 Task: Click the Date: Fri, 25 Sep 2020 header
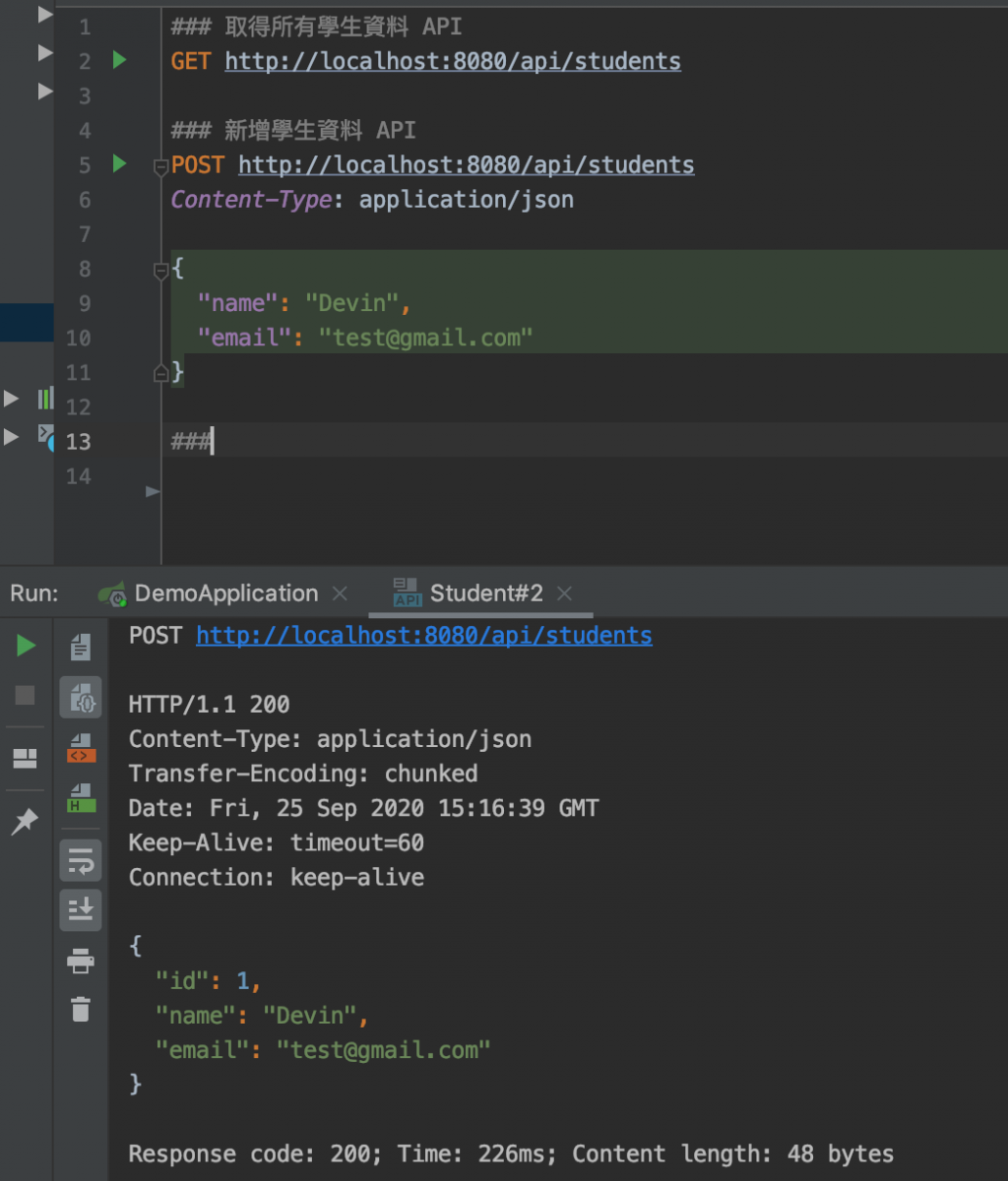click(x=363, y=808)
